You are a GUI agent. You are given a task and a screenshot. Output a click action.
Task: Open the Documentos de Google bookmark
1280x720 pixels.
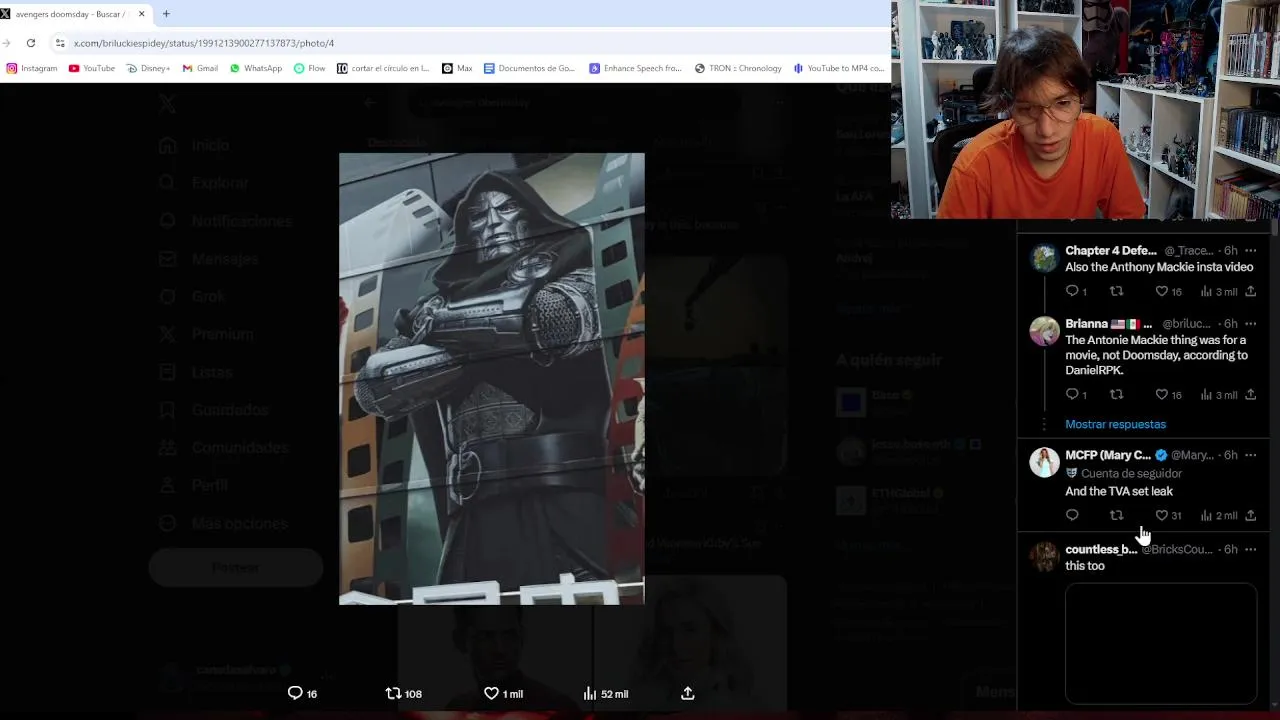[x=530, y=68]
